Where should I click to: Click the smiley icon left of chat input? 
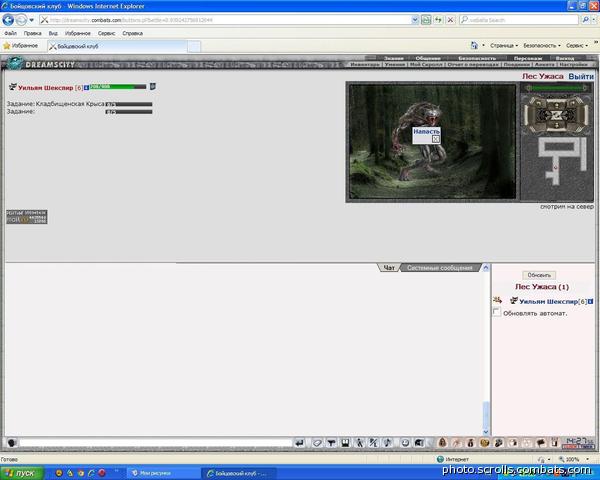coord(12,443)
